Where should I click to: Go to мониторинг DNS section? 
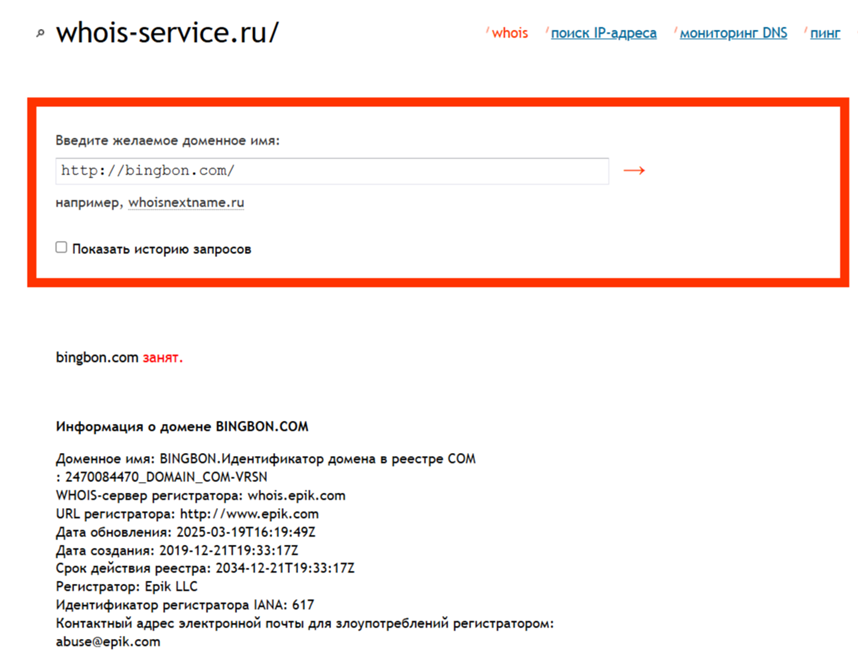click(x=733, y=33)
